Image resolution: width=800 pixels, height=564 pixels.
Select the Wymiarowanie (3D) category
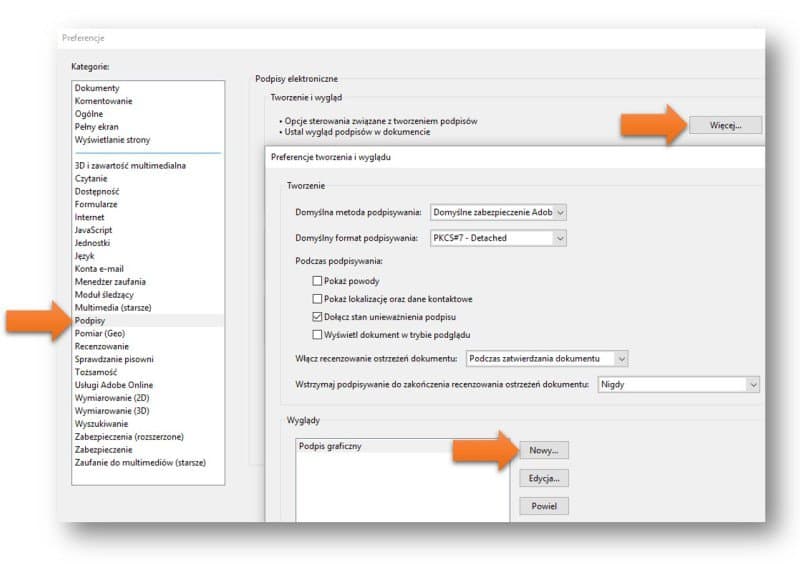(x=147, y=411)
